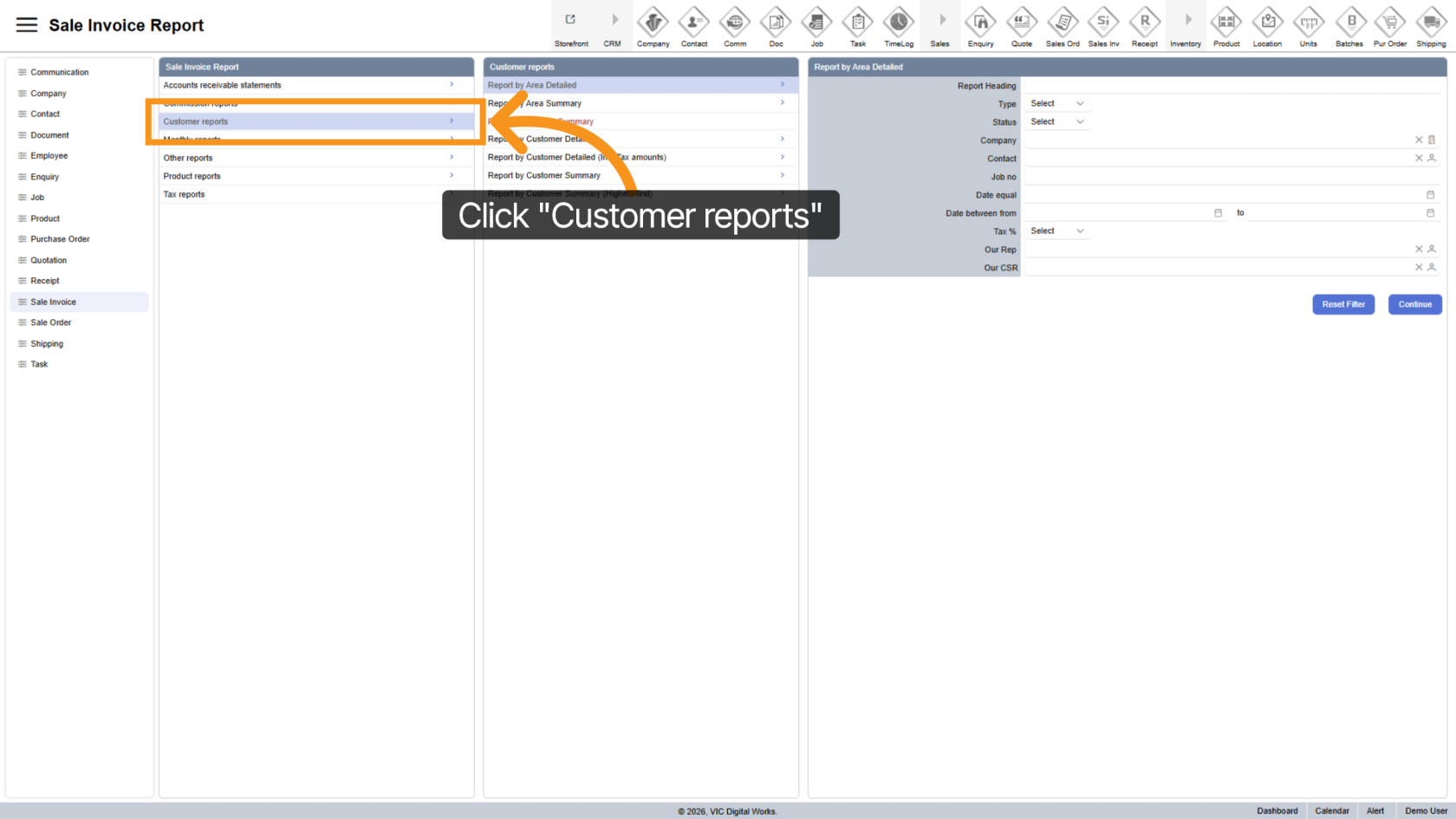
Task: Open calendar picker for Date equal
Action: [1430, 195]
